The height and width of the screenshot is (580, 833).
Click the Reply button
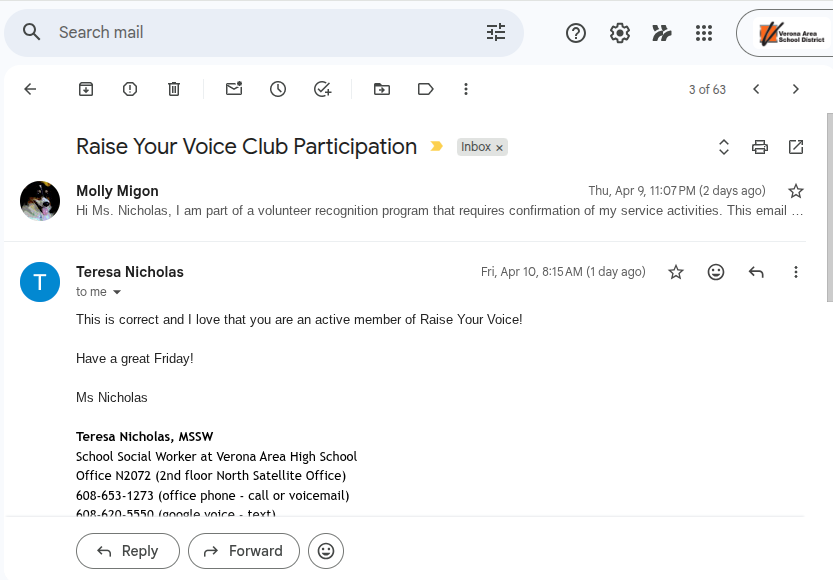128,551
